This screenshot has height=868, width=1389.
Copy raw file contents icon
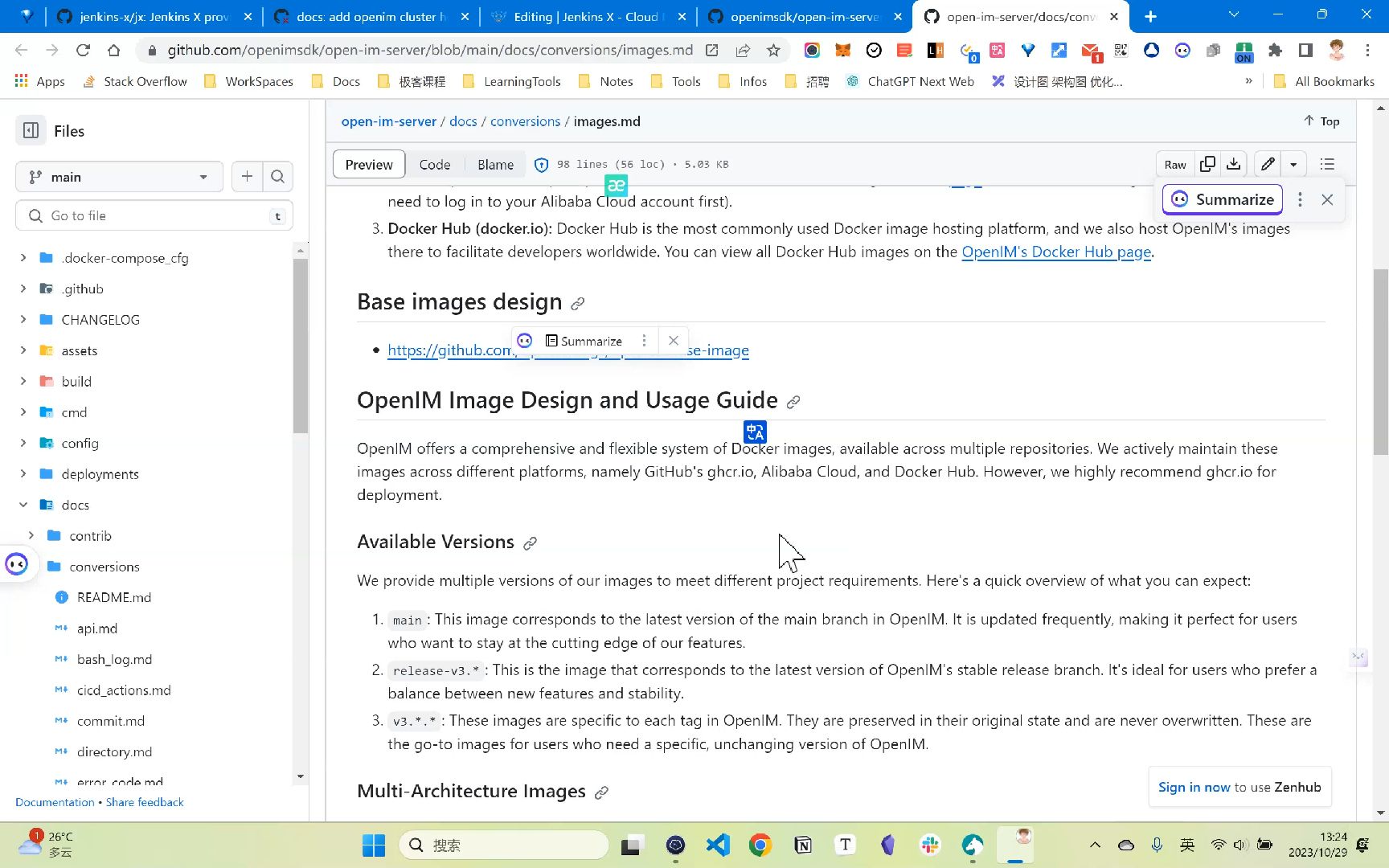point(1207,164)
